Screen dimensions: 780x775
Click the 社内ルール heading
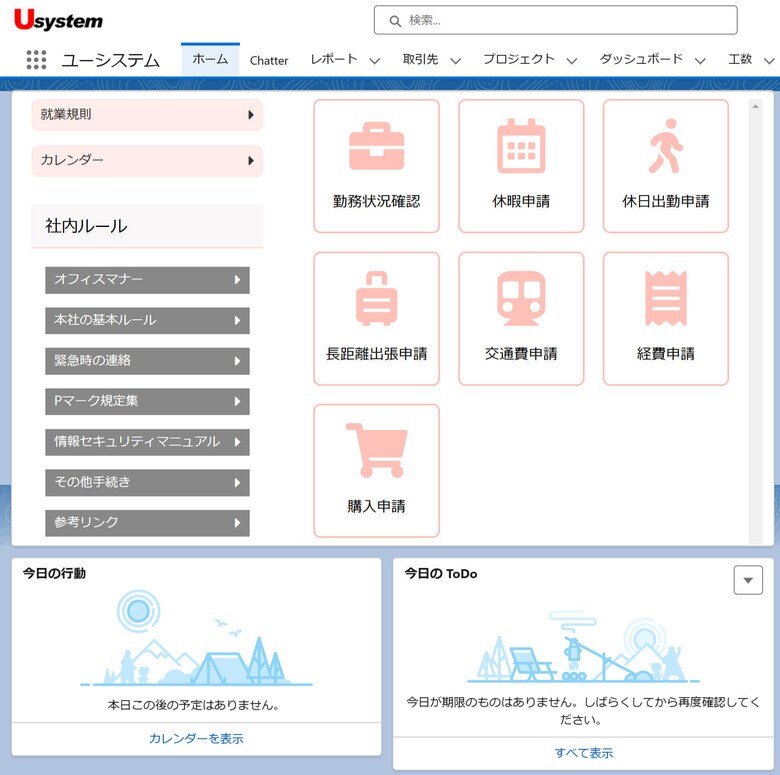point(86,226)
